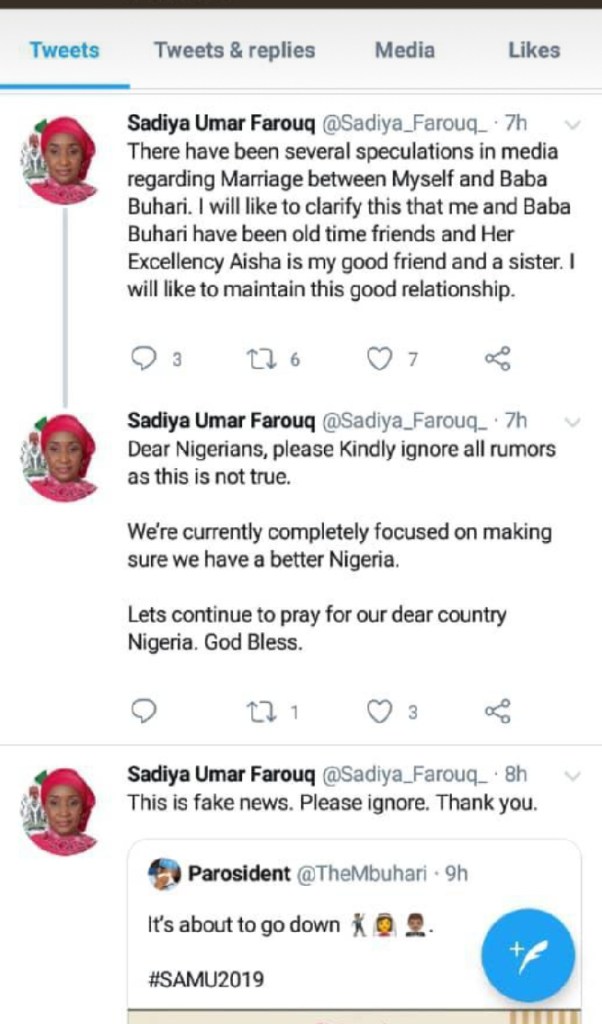Image resolution: width=602 pixels, height=1024 pixels.
Task: Tap Sadiya's avatar on the first tweet
Action: [60, 160]
